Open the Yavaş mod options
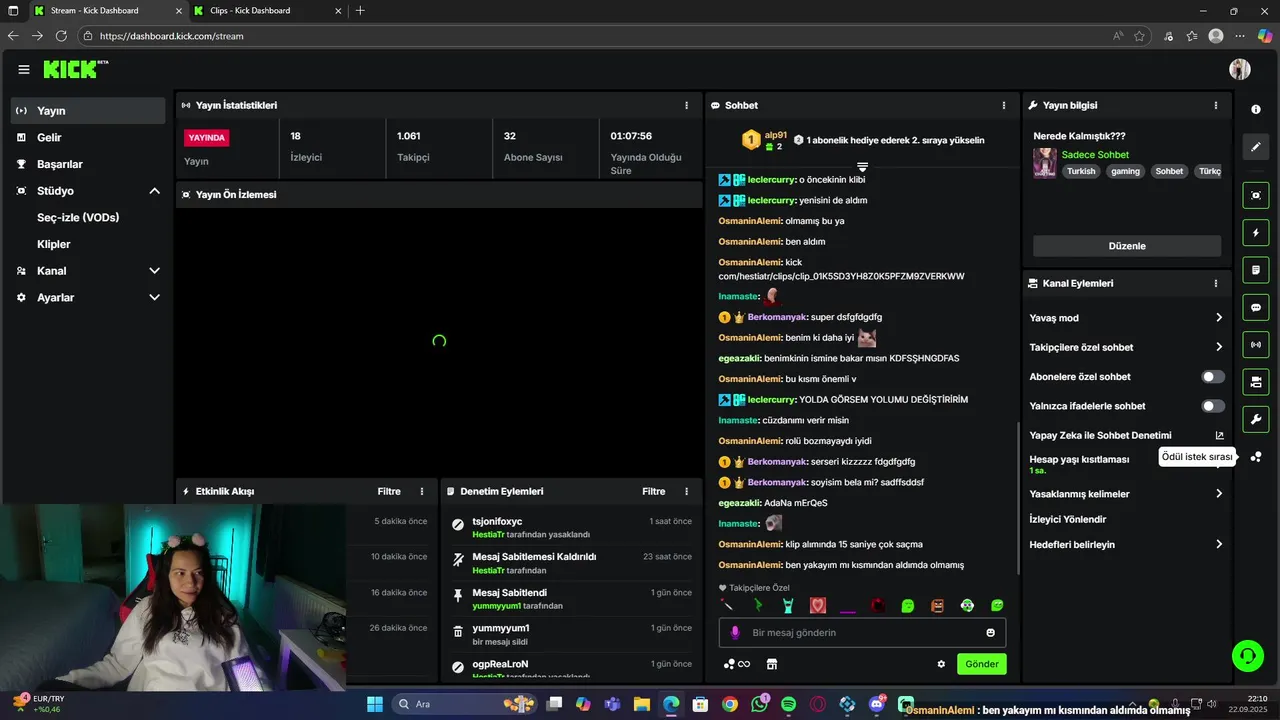The image size is (1280, 720). pyautogui.click(x=1126, y=318)
